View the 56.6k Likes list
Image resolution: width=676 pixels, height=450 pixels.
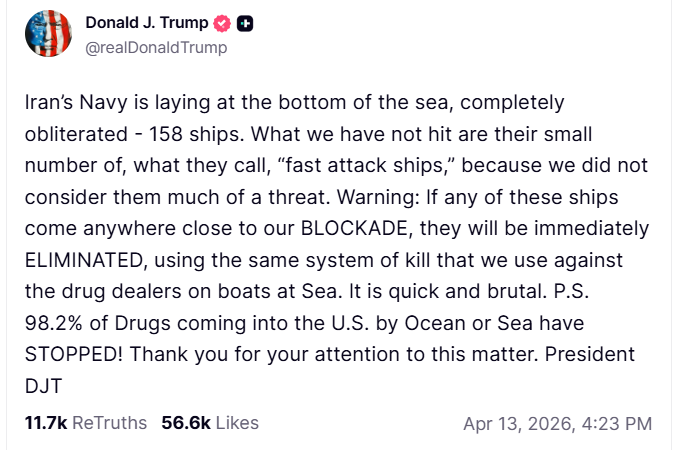pyautogui.click(x=206, y=423)
